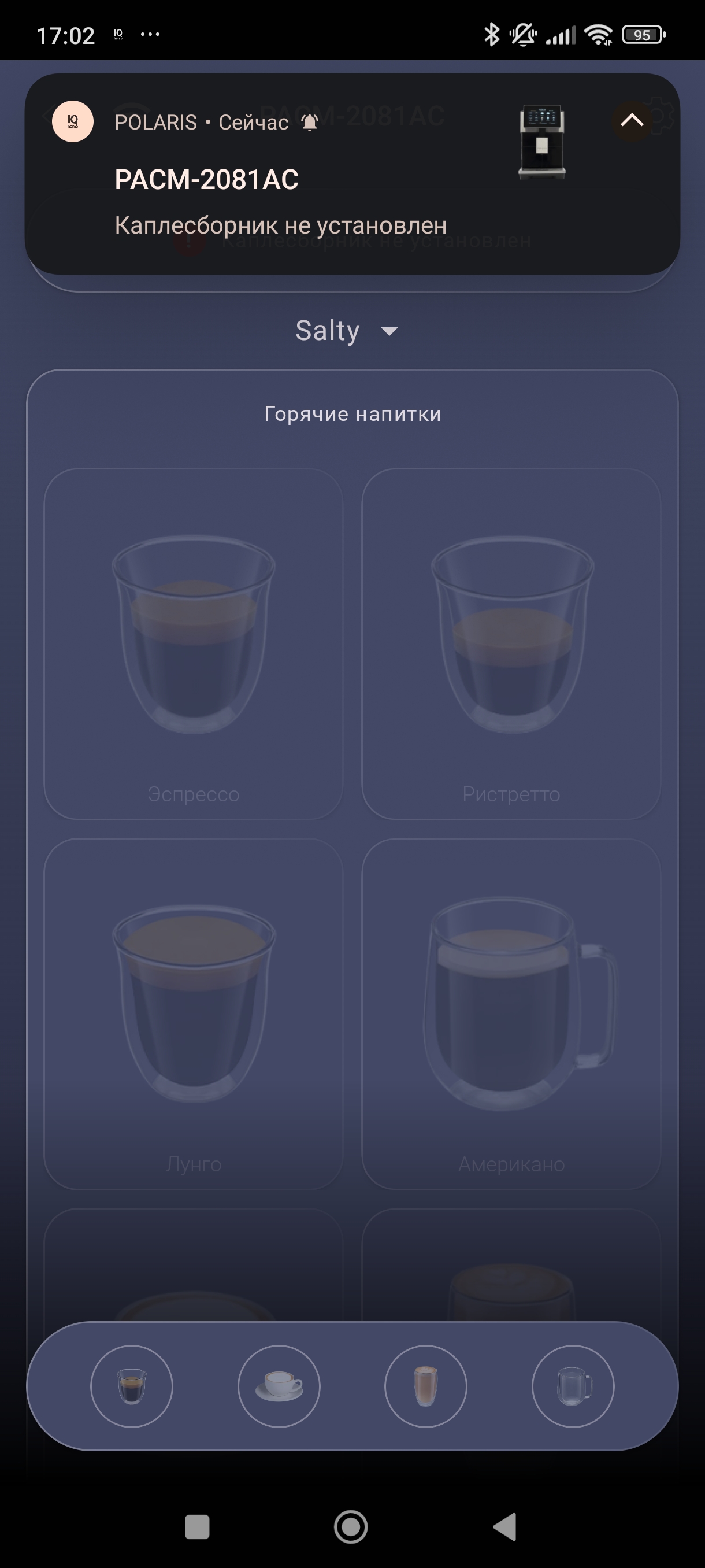Open the Salty profile dropdown
Viewport: 705px width, 1568px height.
click(x=347, y=331)
